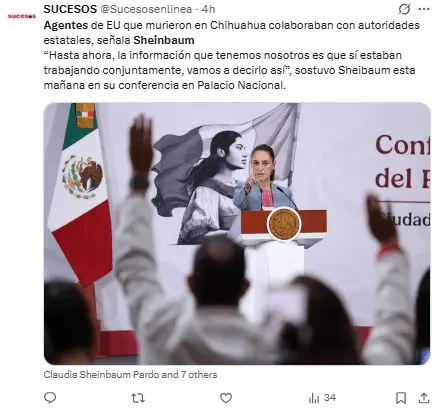View post analytics bar-chart icon
435x410 pixels.
click(314, 398)
